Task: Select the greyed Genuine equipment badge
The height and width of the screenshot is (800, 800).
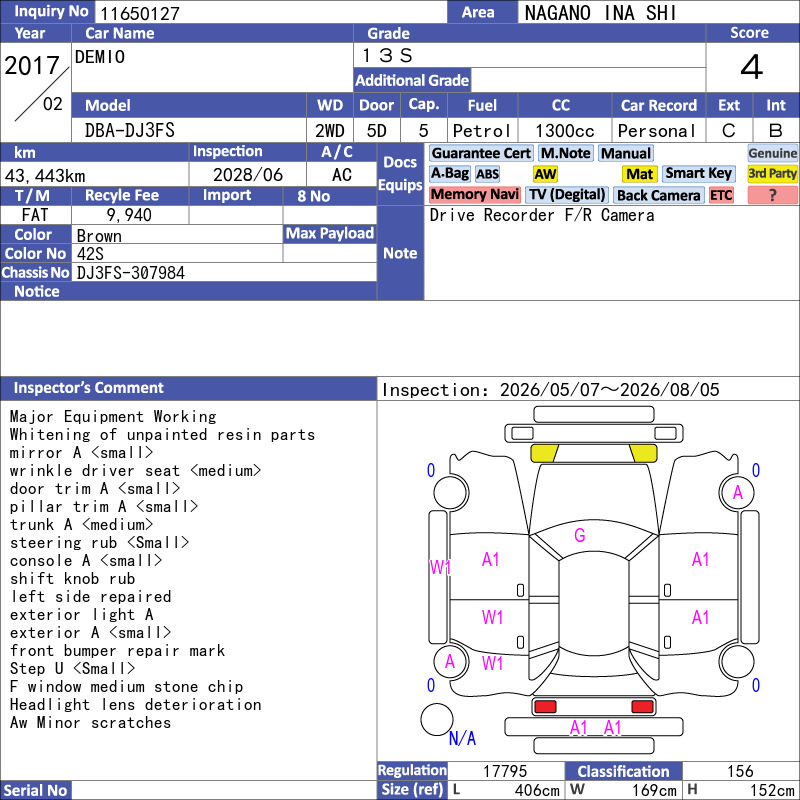Action: (772, 153)
